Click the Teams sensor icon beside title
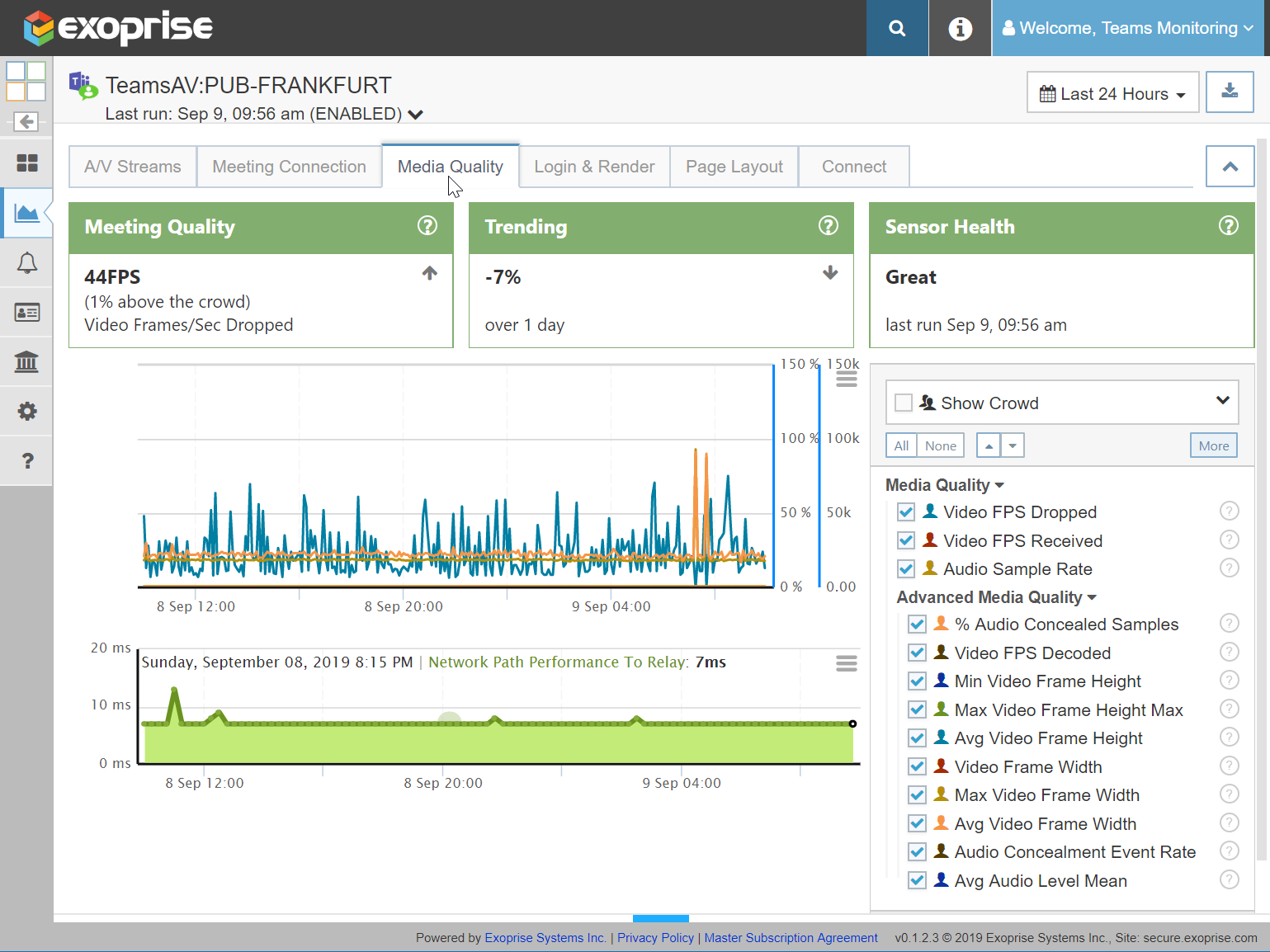Image resolution: width=1270 pixels, height=952 pixels. (x=83, y=86)
